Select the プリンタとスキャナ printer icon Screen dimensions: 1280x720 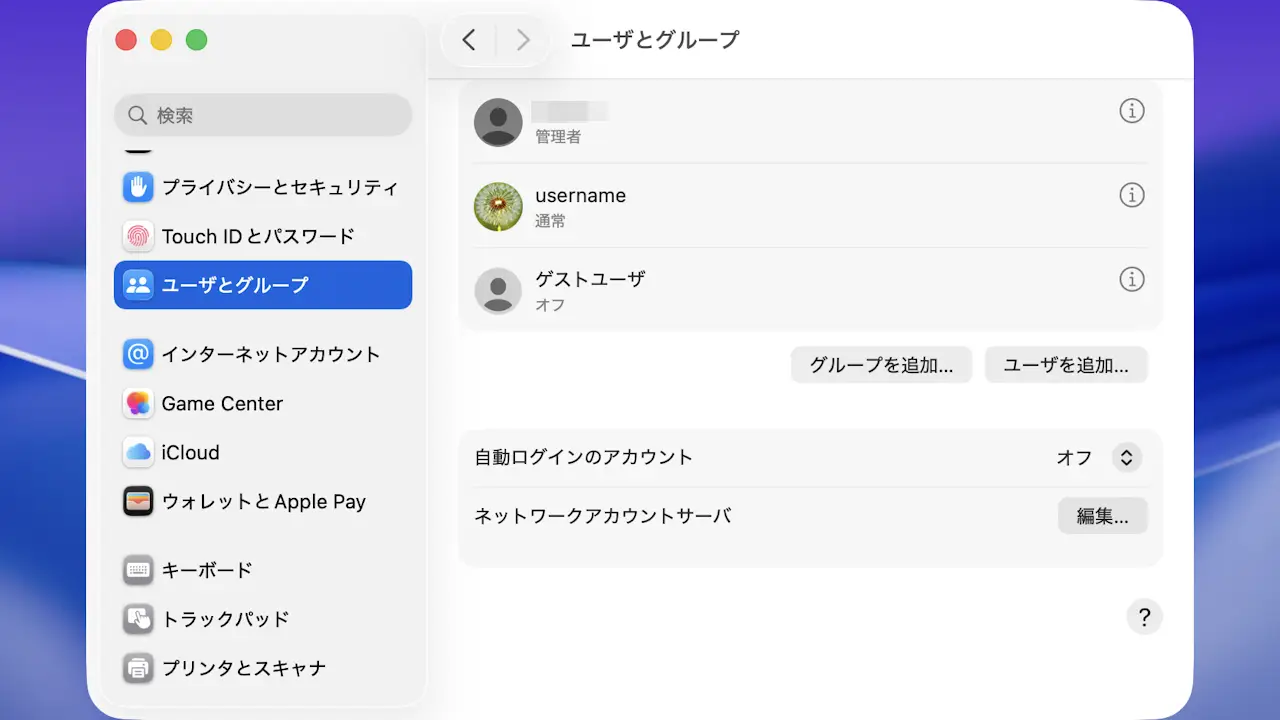coord(138,668)
